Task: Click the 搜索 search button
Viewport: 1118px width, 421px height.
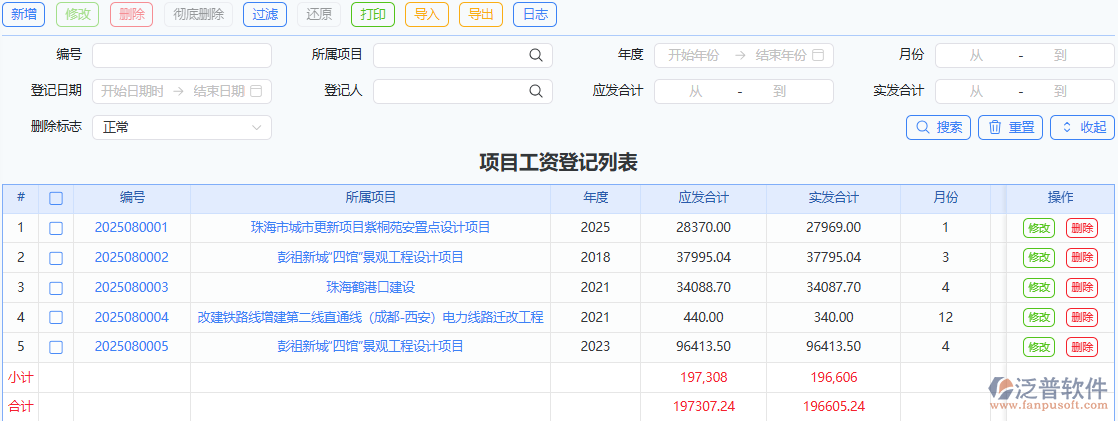Action: point(938,128)
